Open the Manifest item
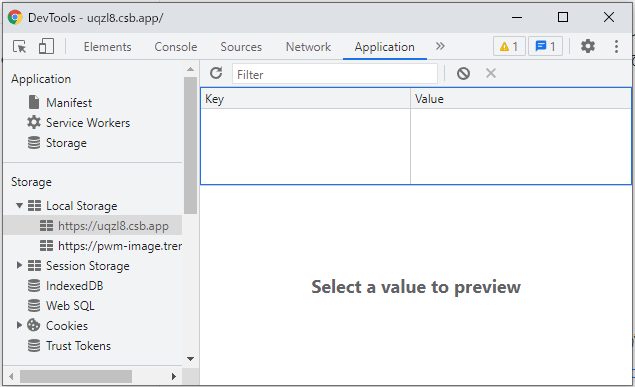635x387 pixels. coord(69,103)
